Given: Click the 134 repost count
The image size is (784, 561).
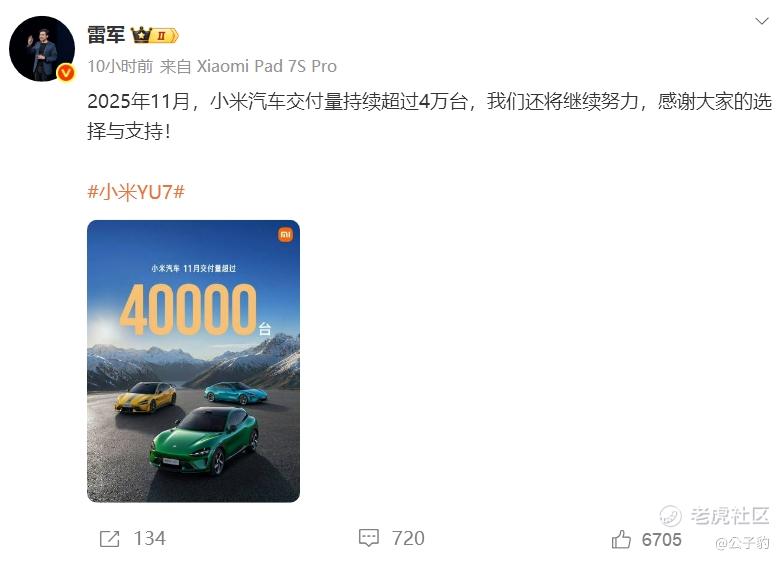Looking at the screenshot, I should click(150, 538).
